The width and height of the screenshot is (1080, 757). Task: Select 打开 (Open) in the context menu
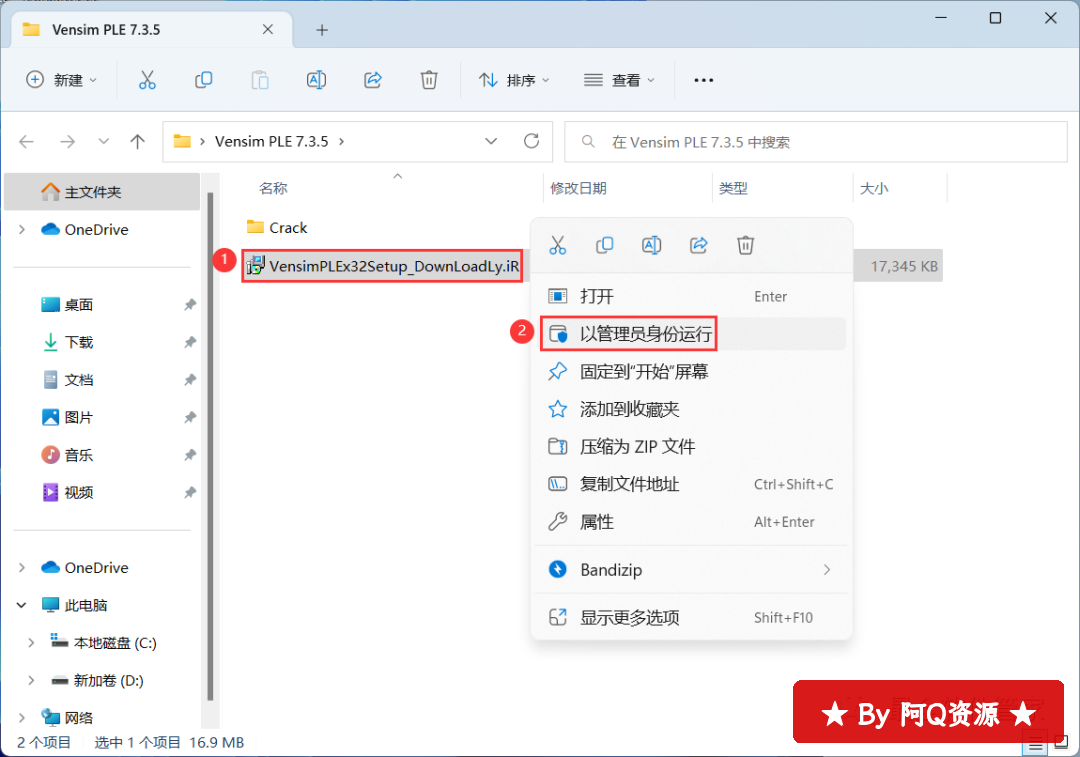point(692,296)
